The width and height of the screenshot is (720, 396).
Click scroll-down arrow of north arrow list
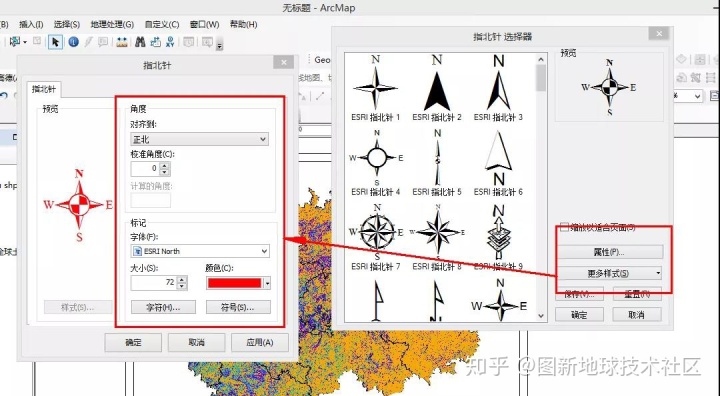point(541,316)
